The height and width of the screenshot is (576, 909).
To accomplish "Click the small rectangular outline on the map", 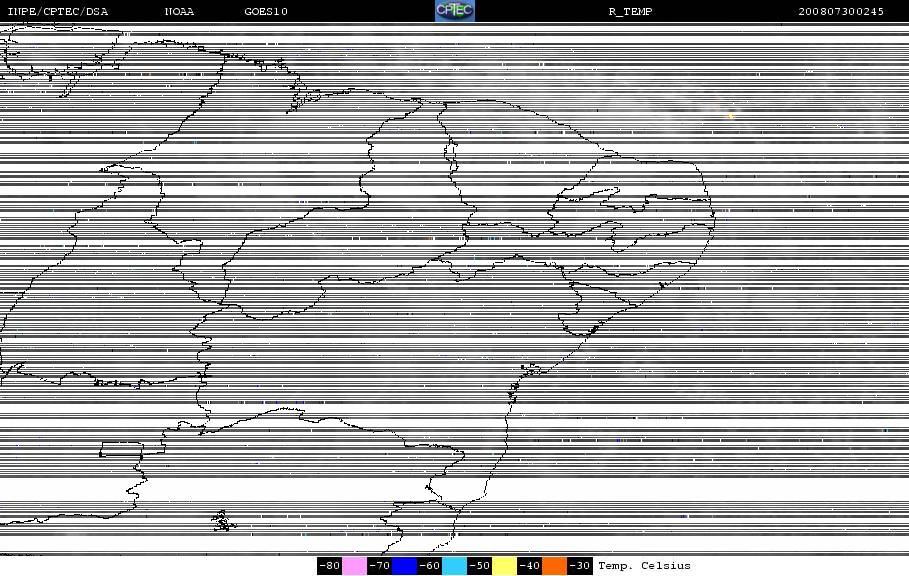I will pos(121,450).
